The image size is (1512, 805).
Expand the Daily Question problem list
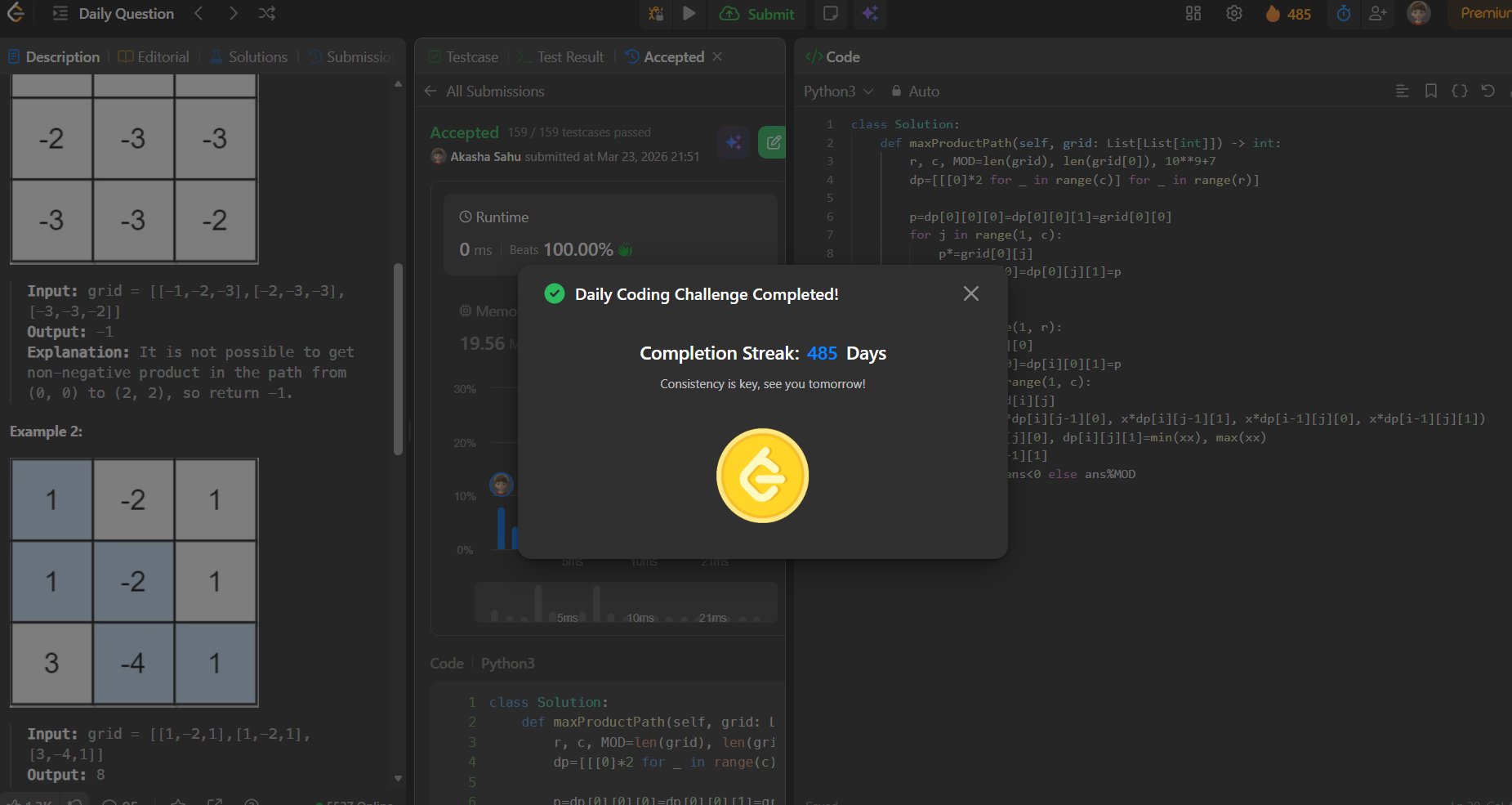click(x=114, y=14)
